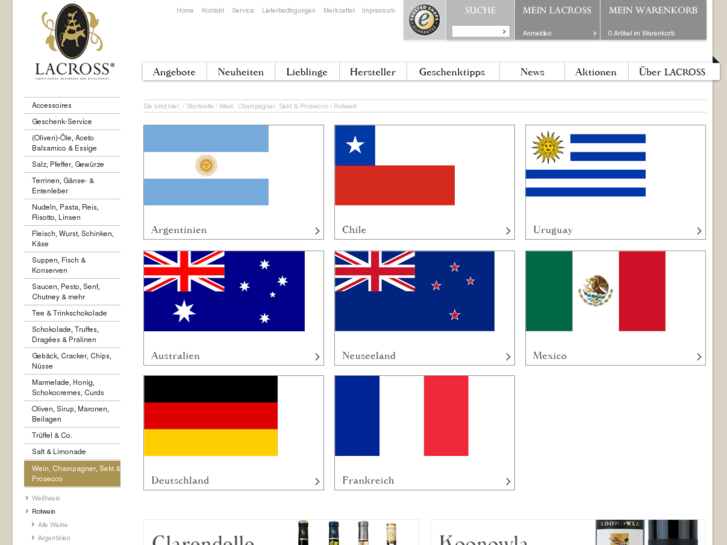
Task: Open the Neuseeland flag image
Action: [x=415, y=291]
